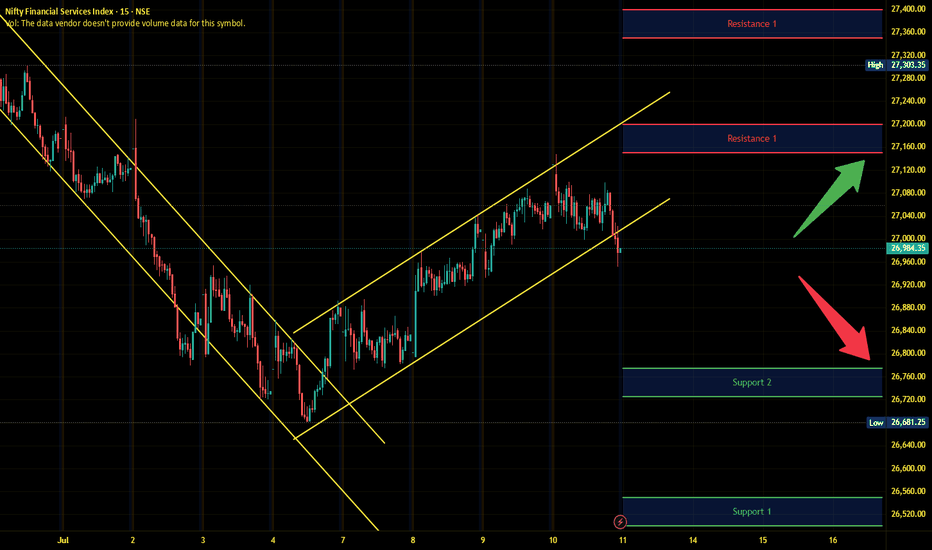932x550 pixels.
Task: Click the 27,240.00 price axis label
Action: point(908,100)
